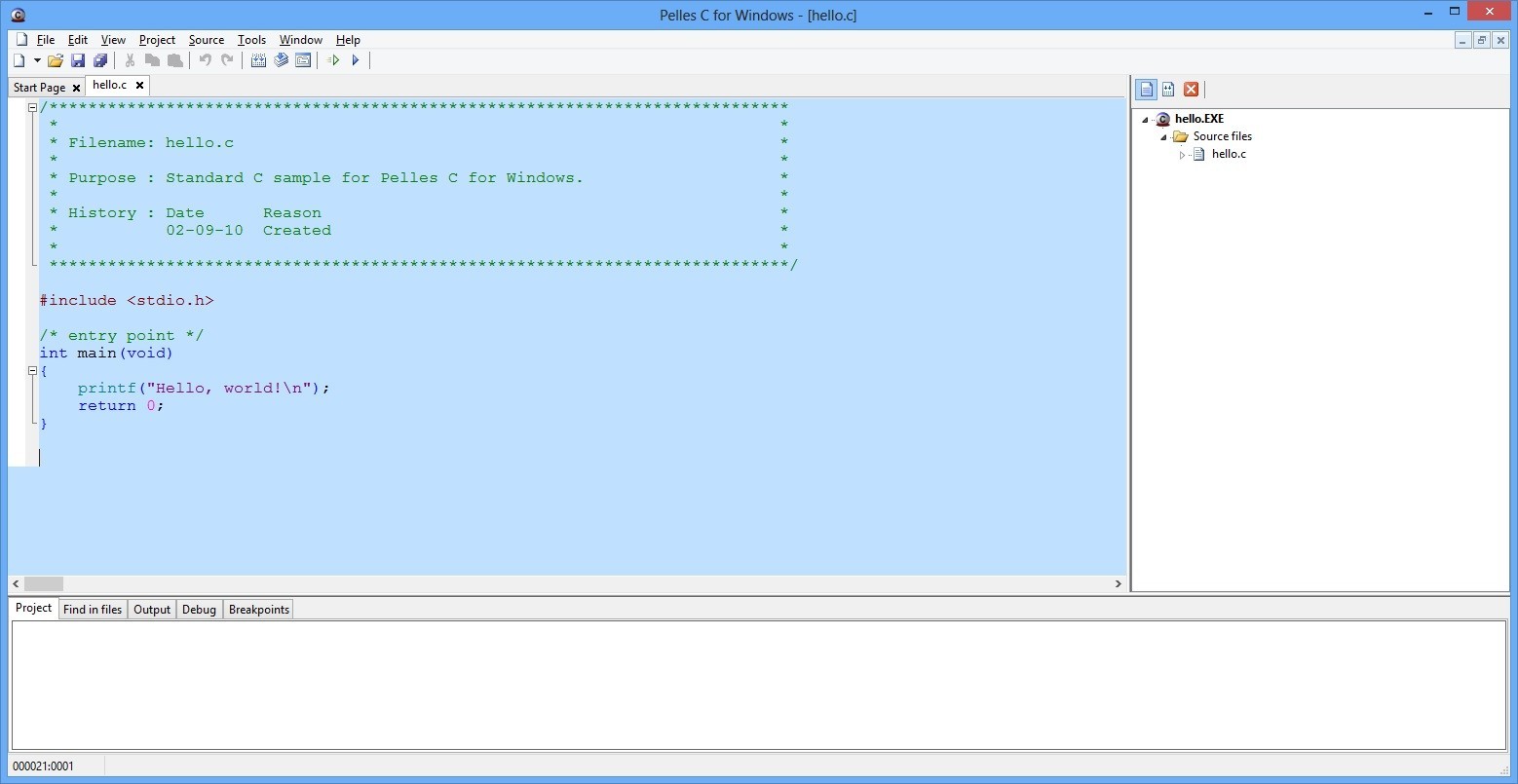The width and height of the screenshot is (1518, 784).
Task: Collapse the hello.EXE tree node
Action: [1145, 120]
